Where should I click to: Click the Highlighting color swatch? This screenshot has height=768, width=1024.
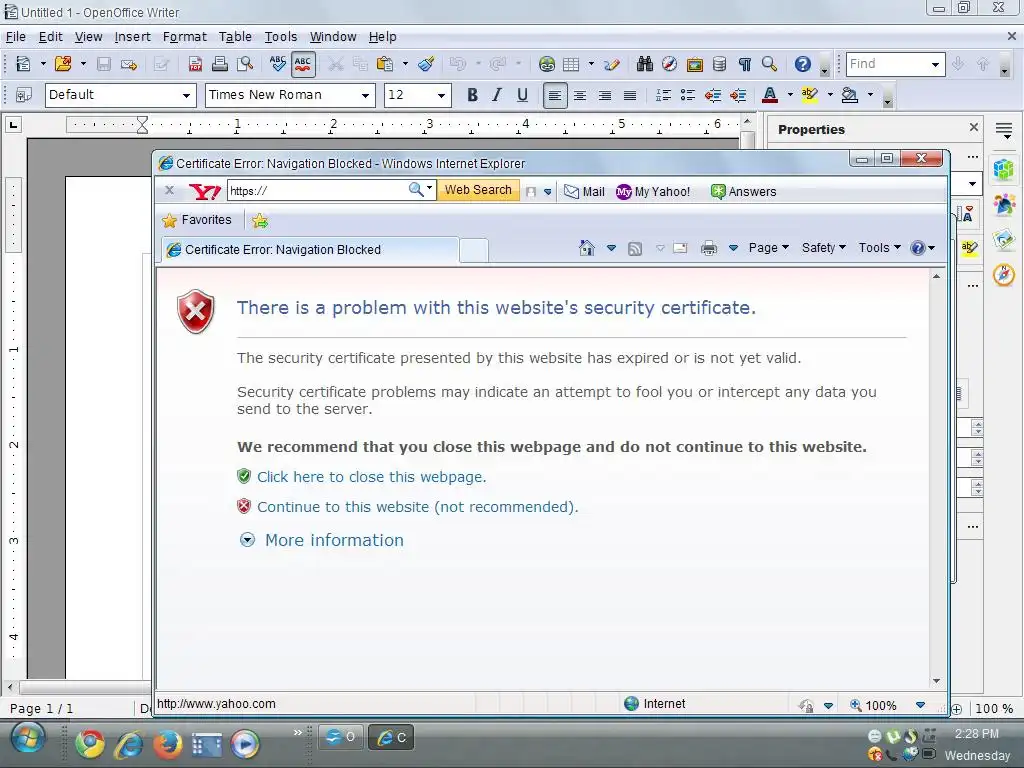tap(809, 95)
